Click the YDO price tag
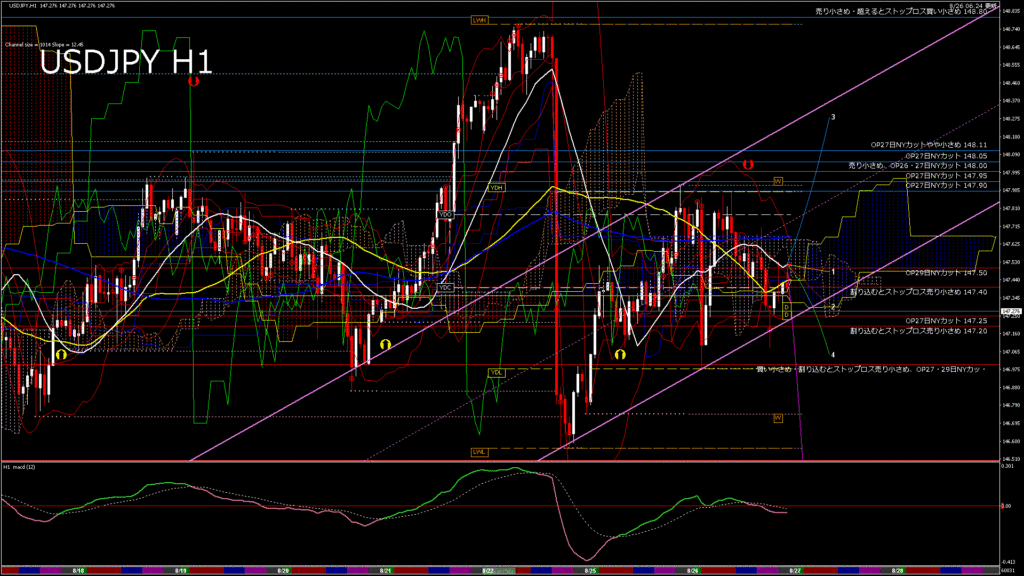Viewport: 1024px width, 576px height. point(446,214)
